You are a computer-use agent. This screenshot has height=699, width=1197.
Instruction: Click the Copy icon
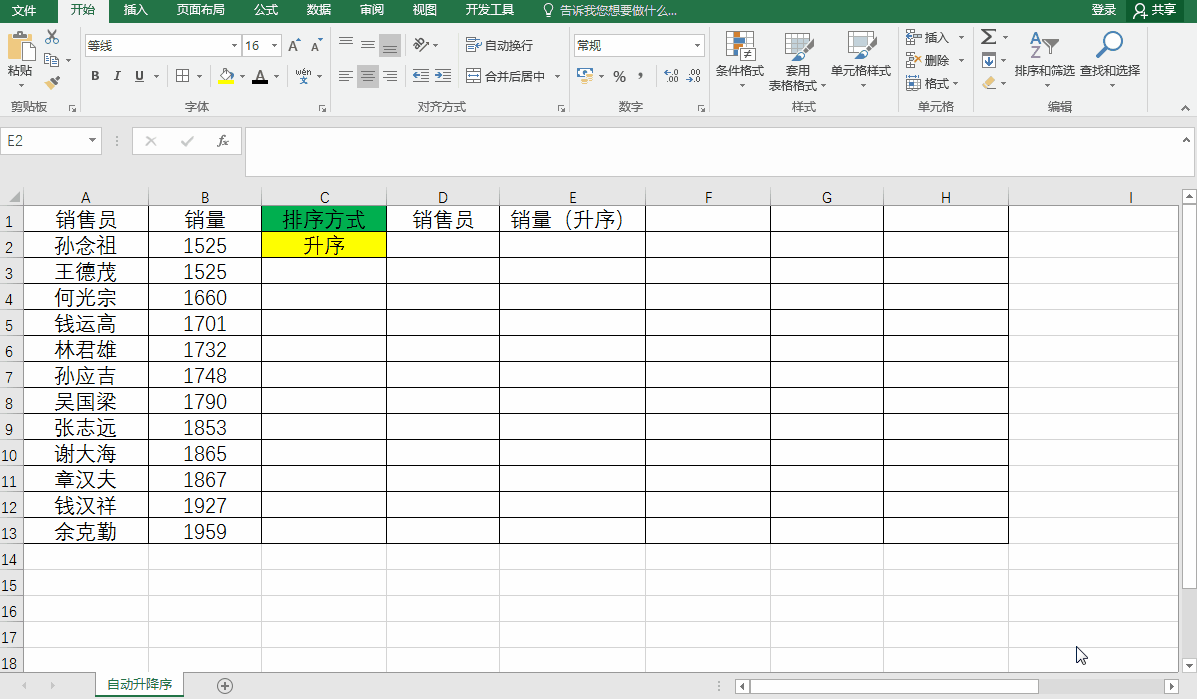click(x=52, y=60)
